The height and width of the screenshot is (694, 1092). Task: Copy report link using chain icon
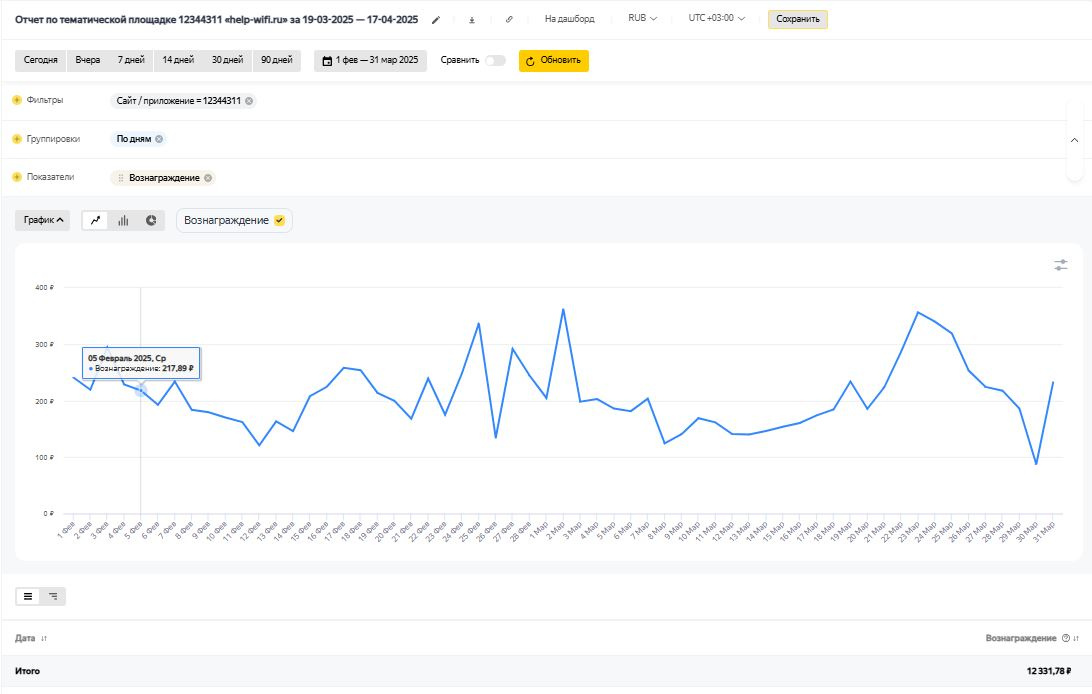[x=509, y=19]
